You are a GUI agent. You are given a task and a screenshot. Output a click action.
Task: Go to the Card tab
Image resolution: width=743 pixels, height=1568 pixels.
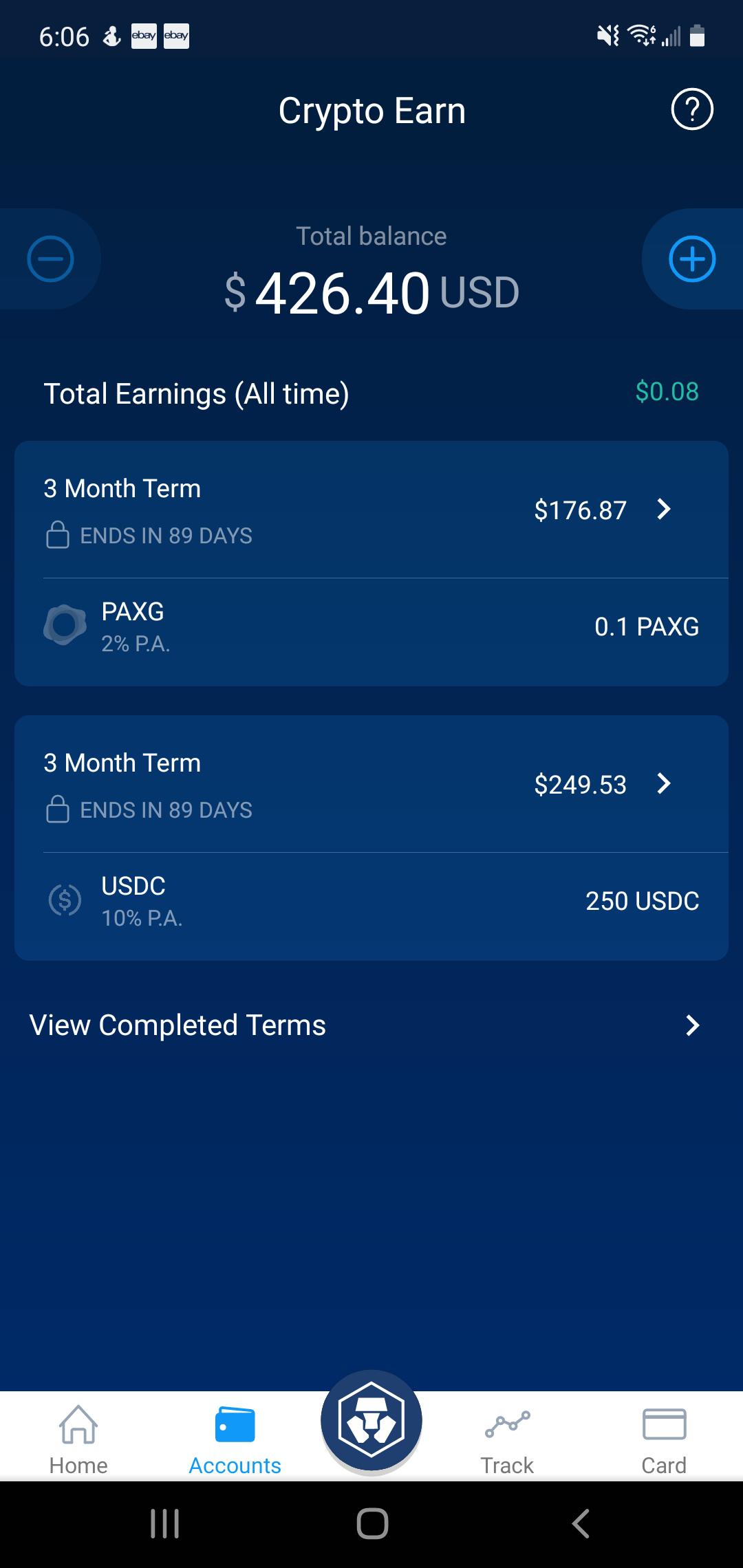click(664, 1436)
